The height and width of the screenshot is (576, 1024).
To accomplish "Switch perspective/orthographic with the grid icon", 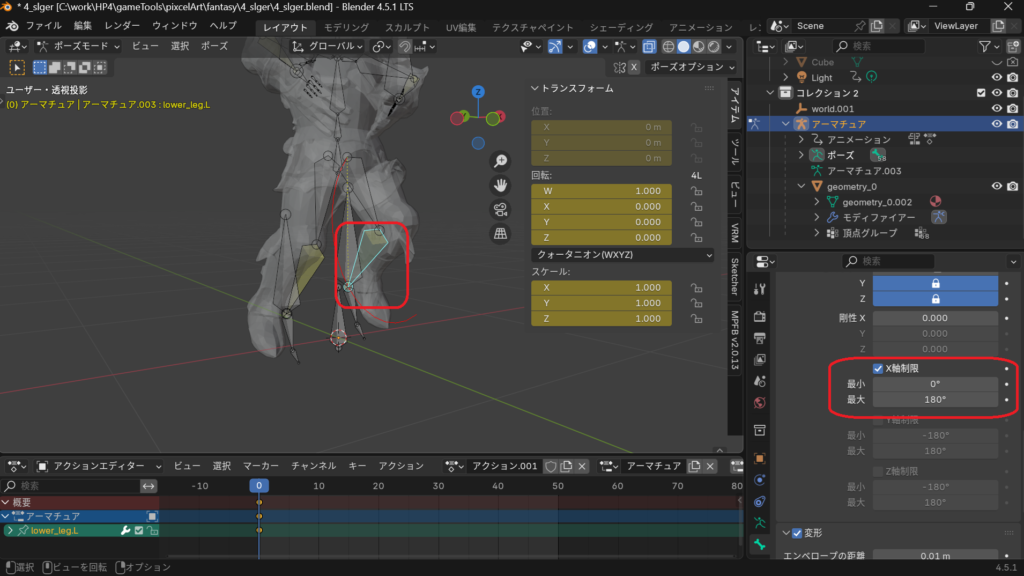I will click(501, 233).
